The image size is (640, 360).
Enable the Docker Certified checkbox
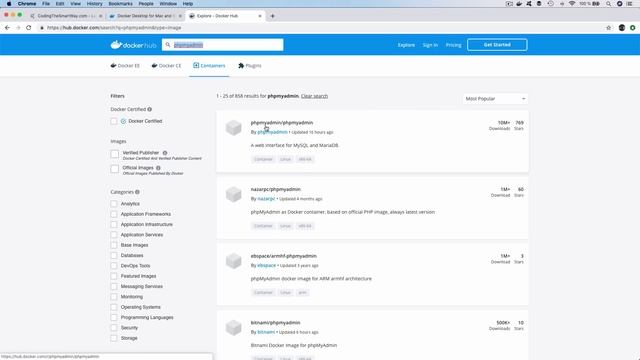tap(114, 121)
